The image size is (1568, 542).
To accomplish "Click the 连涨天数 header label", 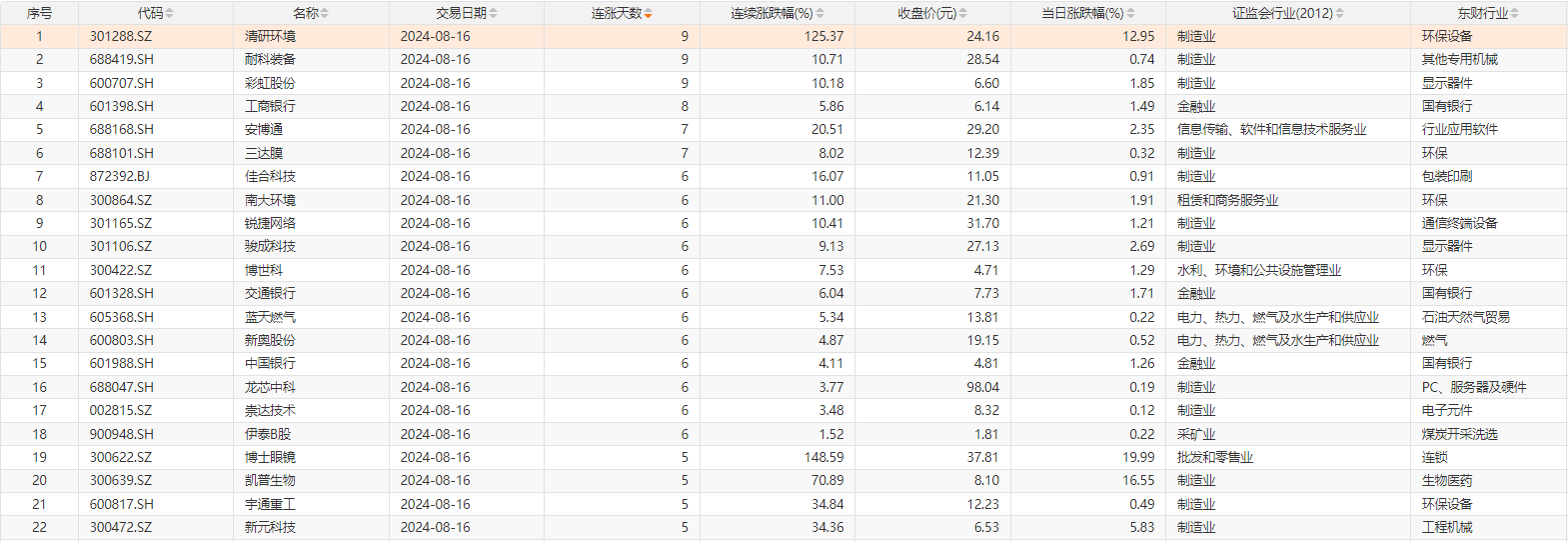I will tap(617, 13).
